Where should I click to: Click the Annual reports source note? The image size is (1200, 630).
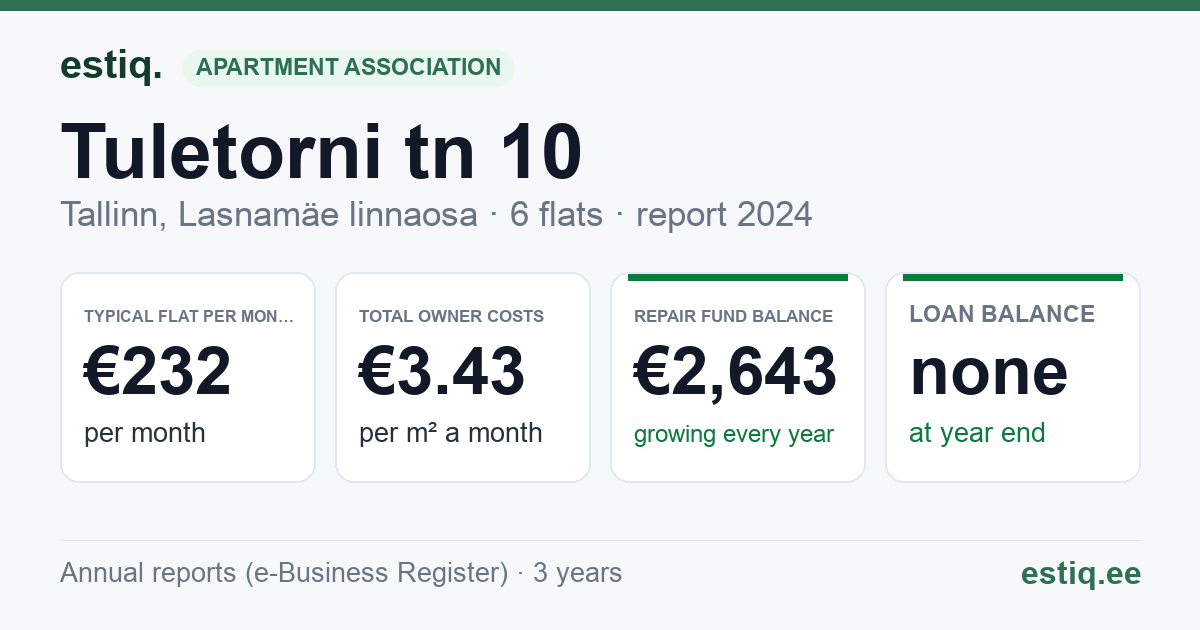point(341,573)
